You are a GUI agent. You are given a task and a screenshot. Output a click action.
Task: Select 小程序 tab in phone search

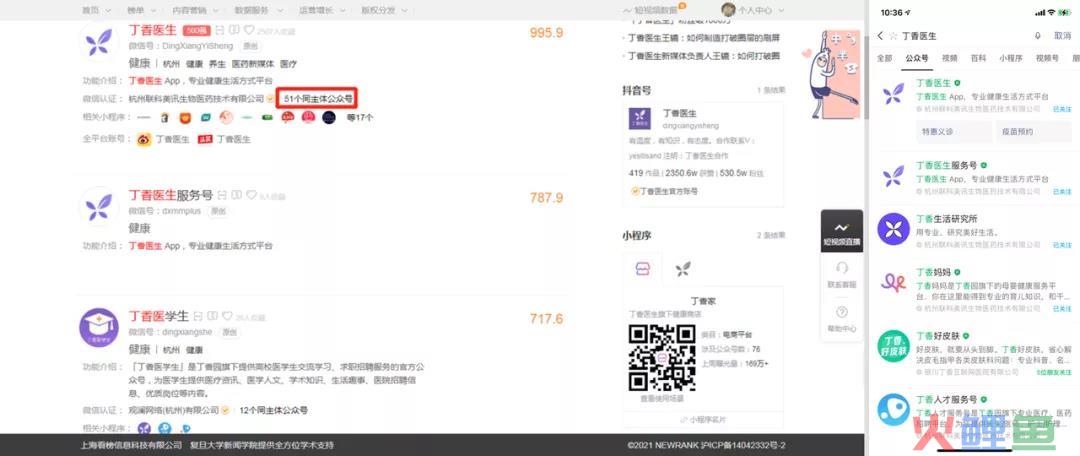pyautogui.click(x=1010, y=59)
